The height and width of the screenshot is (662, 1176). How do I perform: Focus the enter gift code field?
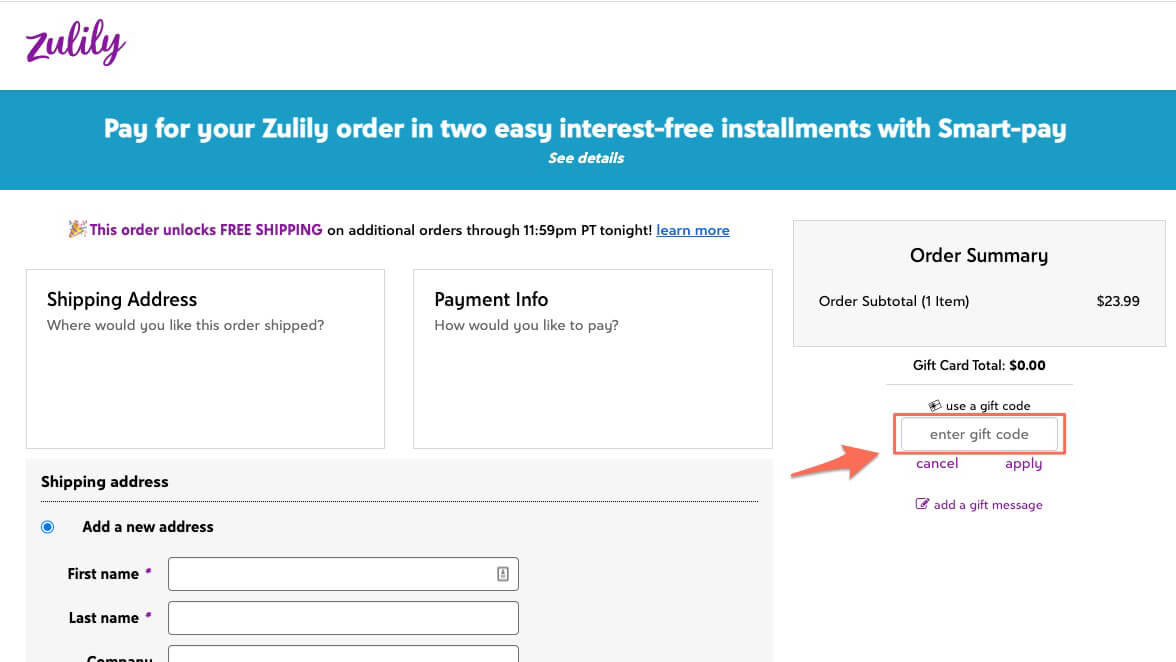(979, 434)
